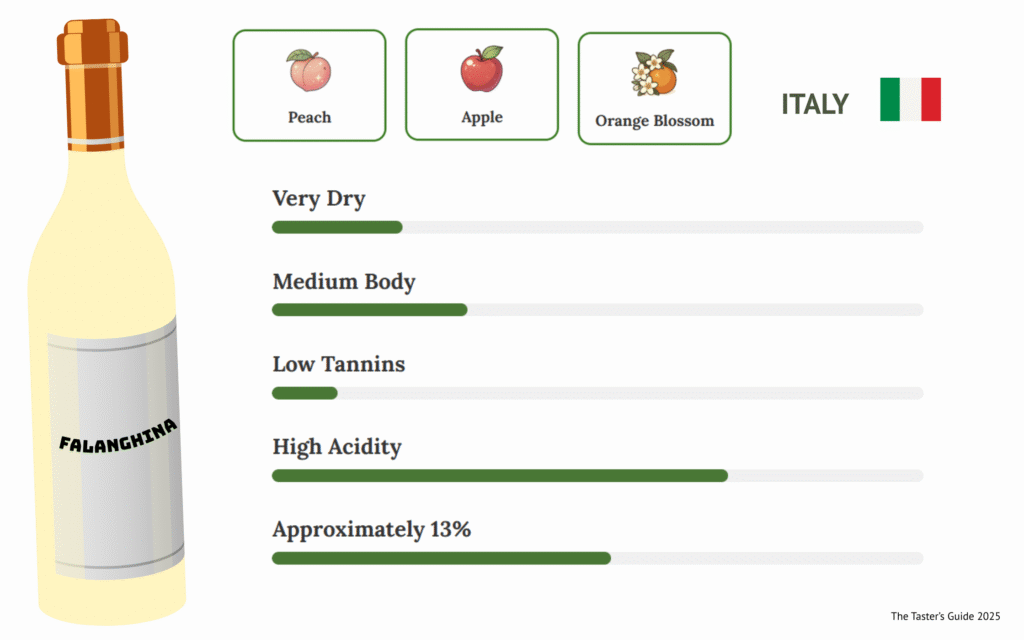1024x640 pixels.
Task: Select the Orange Blossom card label
Action: (654, 121)
